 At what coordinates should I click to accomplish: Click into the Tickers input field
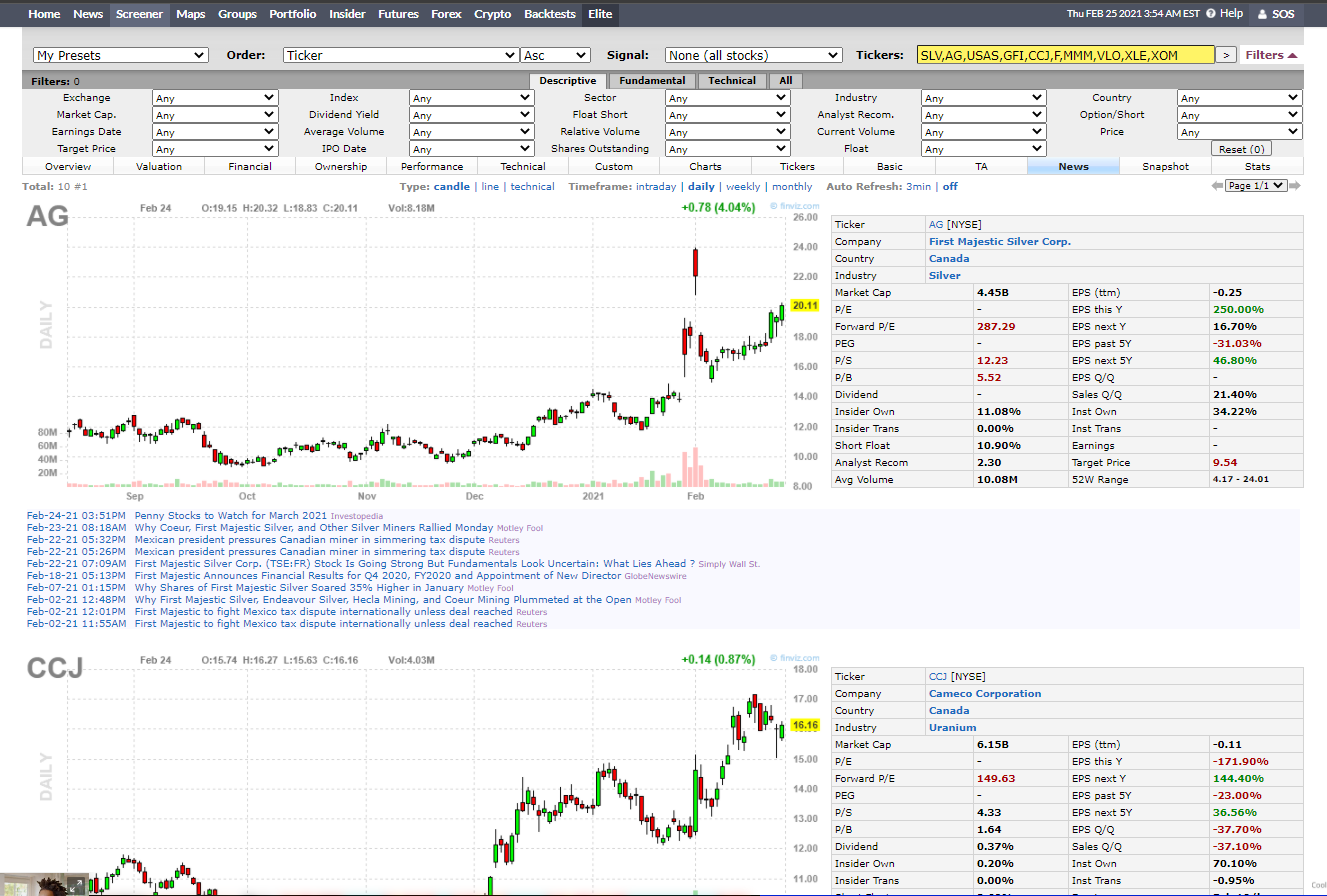(1065, 55)
